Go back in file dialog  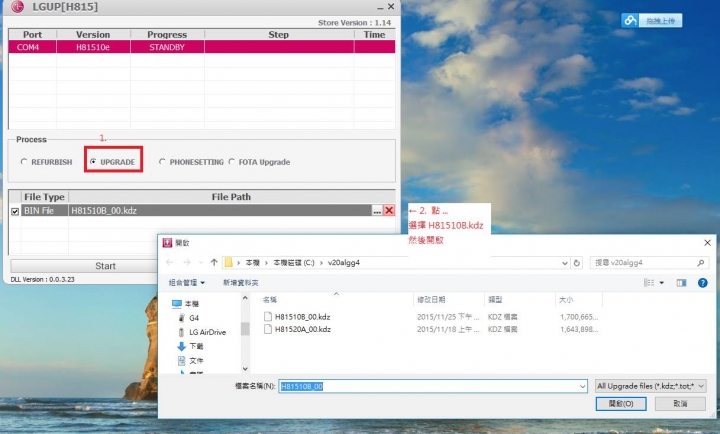(x=169, y=263)
